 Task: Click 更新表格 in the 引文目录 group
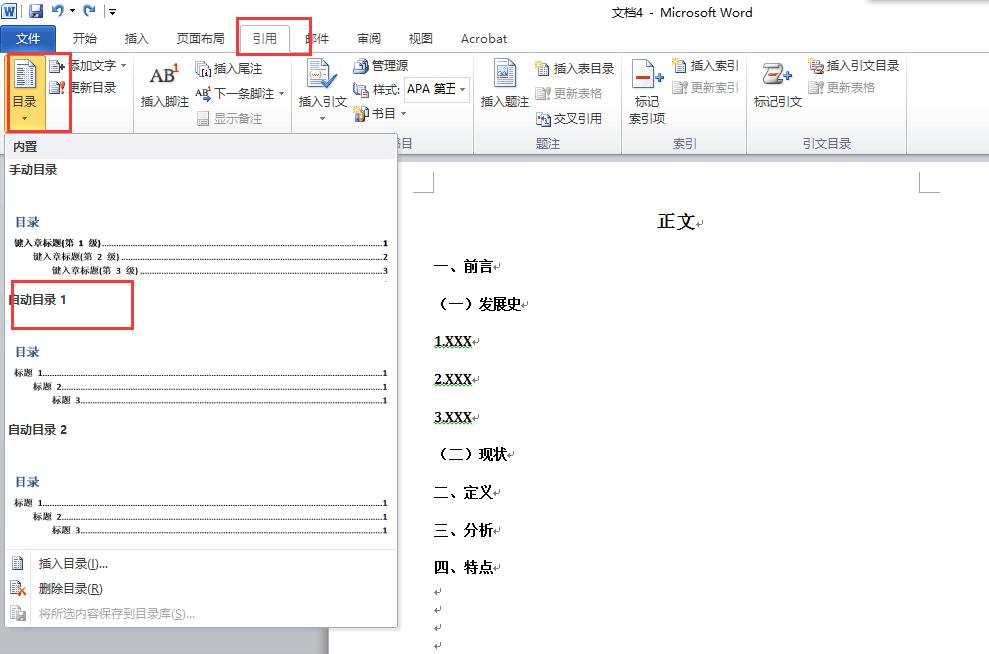click(x=841, y=88)
